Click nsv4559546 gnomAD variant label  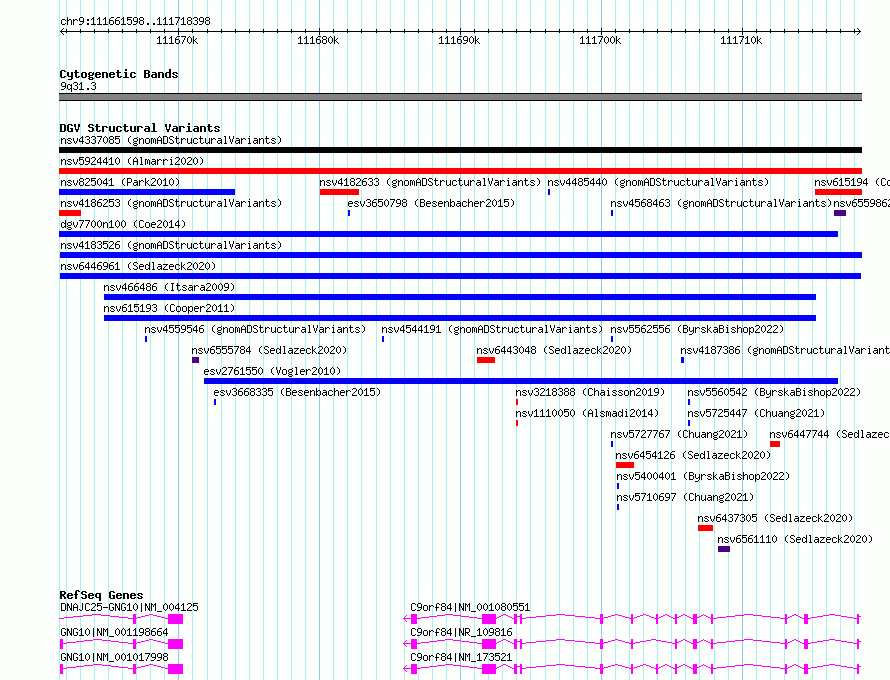click(255, 329)
